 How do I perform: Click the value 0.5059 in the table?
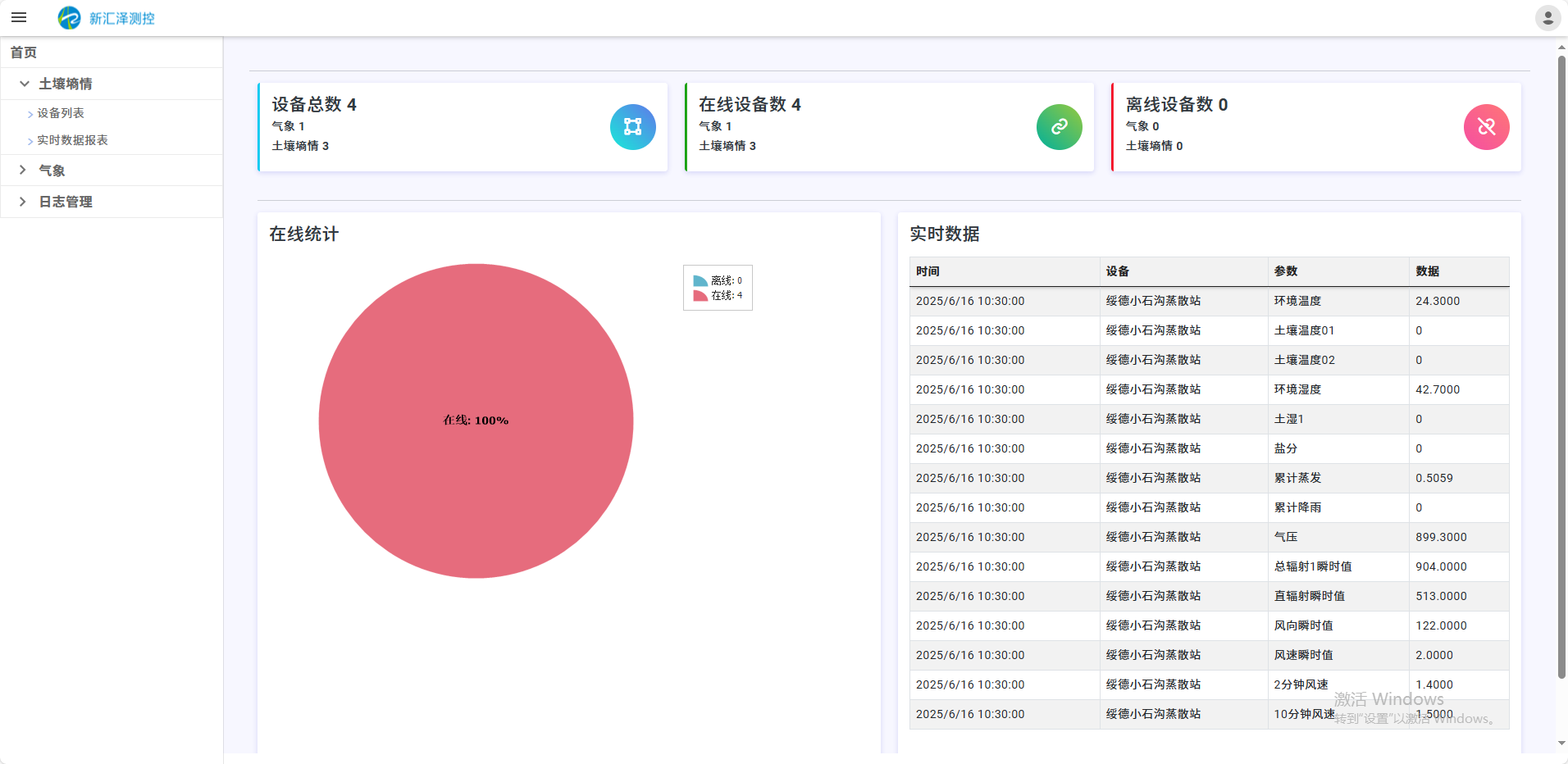(1434, 478)
